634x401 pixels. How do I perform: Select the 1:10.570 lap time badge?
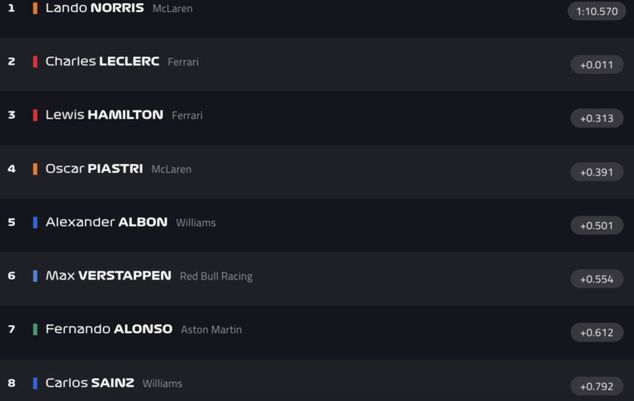(597, 11)
